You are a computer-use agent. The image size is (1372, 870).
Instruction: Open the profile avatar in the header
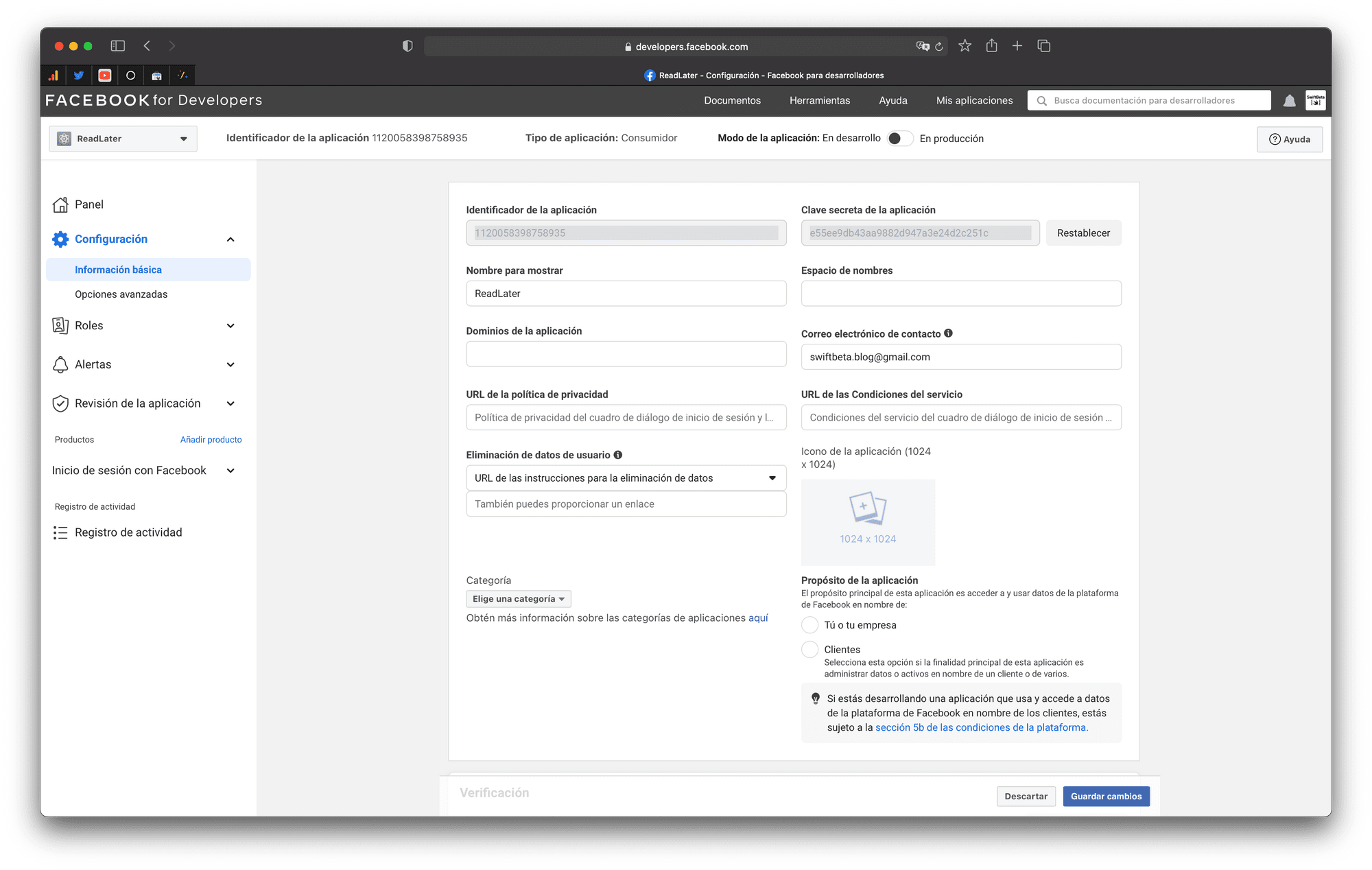pos(1316,100)
